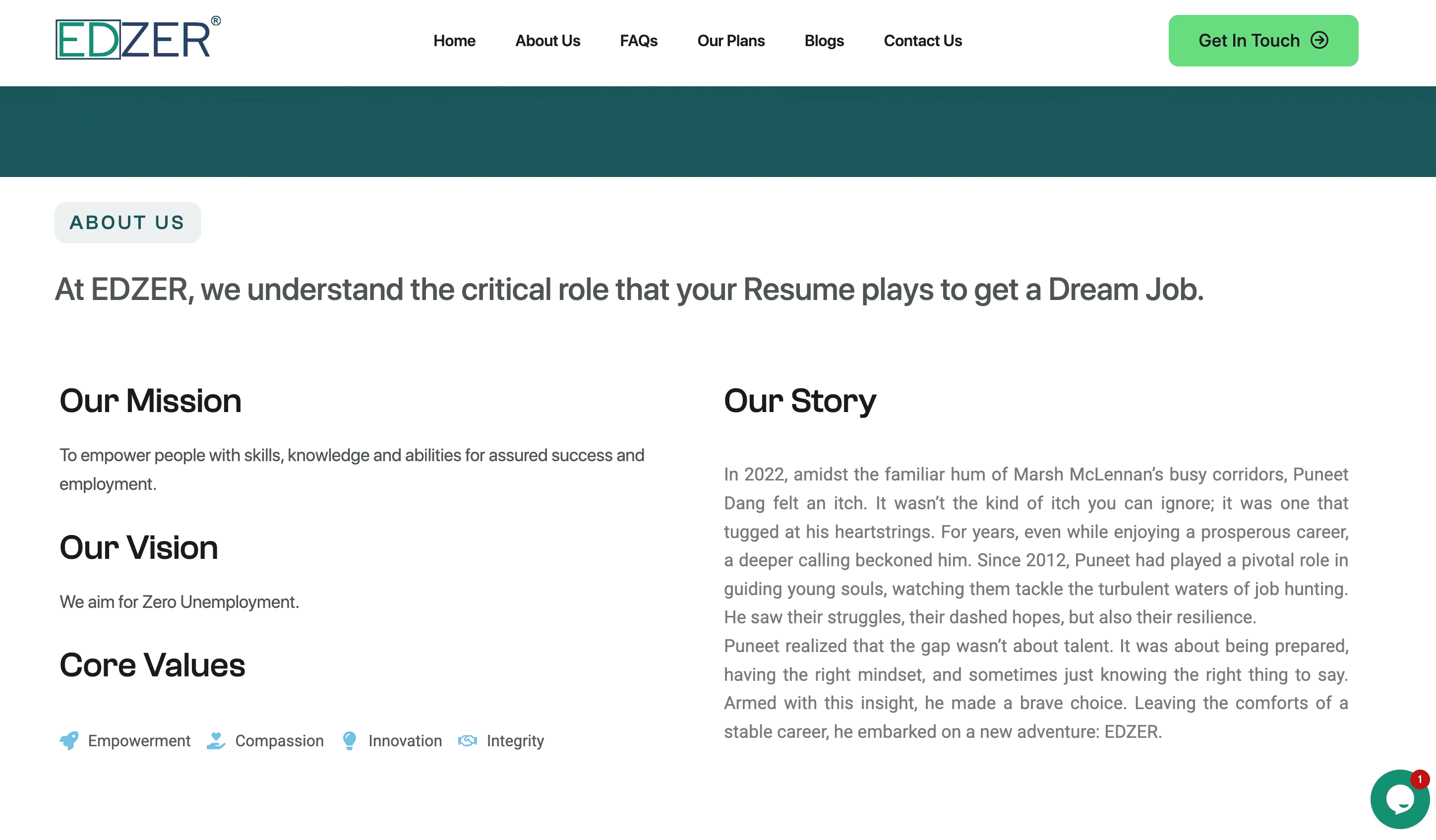
Task: Open the Blogs section
Action: coord(824,41)
